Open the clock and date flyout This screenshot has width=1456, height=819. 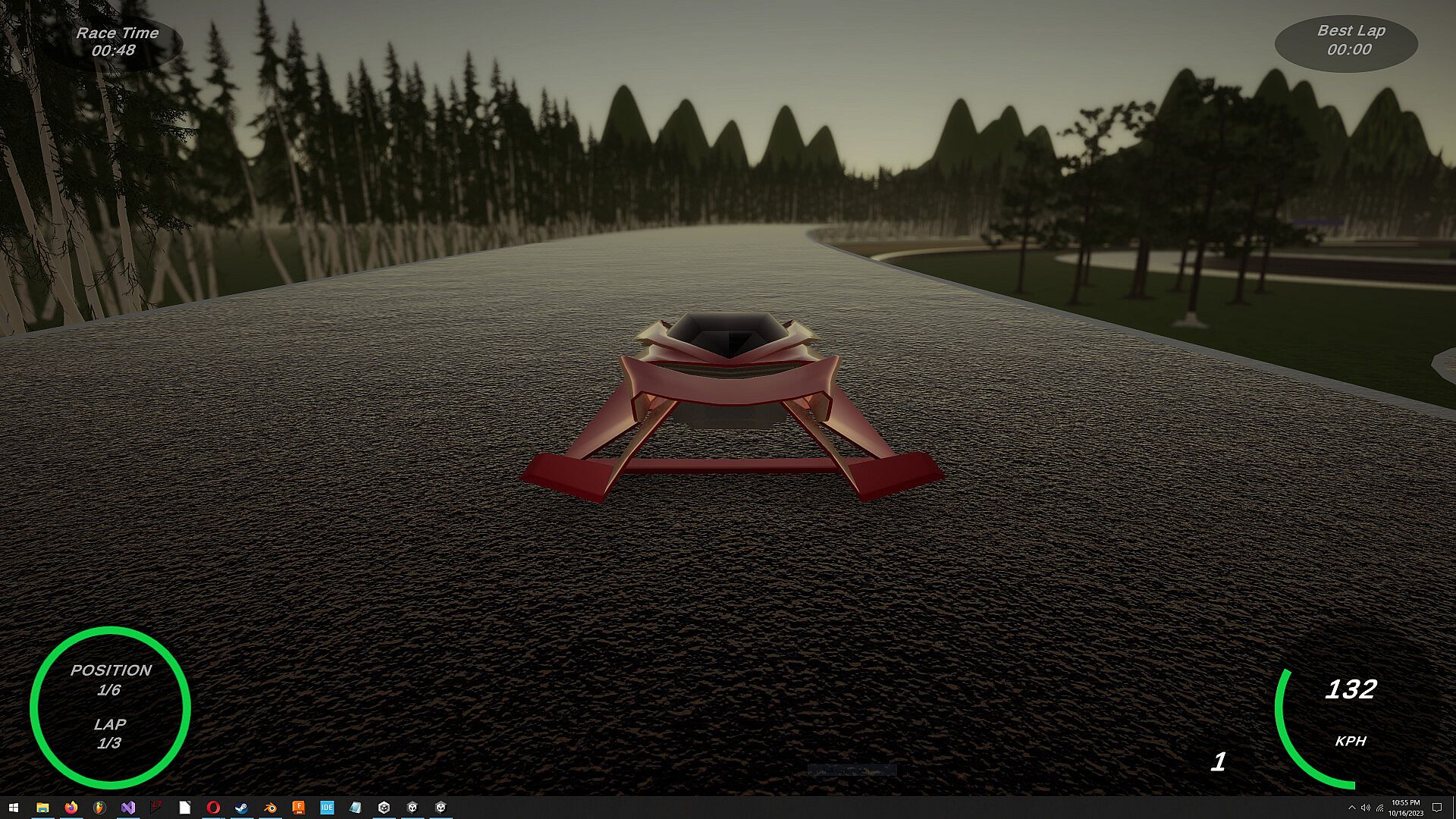[1405, 808]
